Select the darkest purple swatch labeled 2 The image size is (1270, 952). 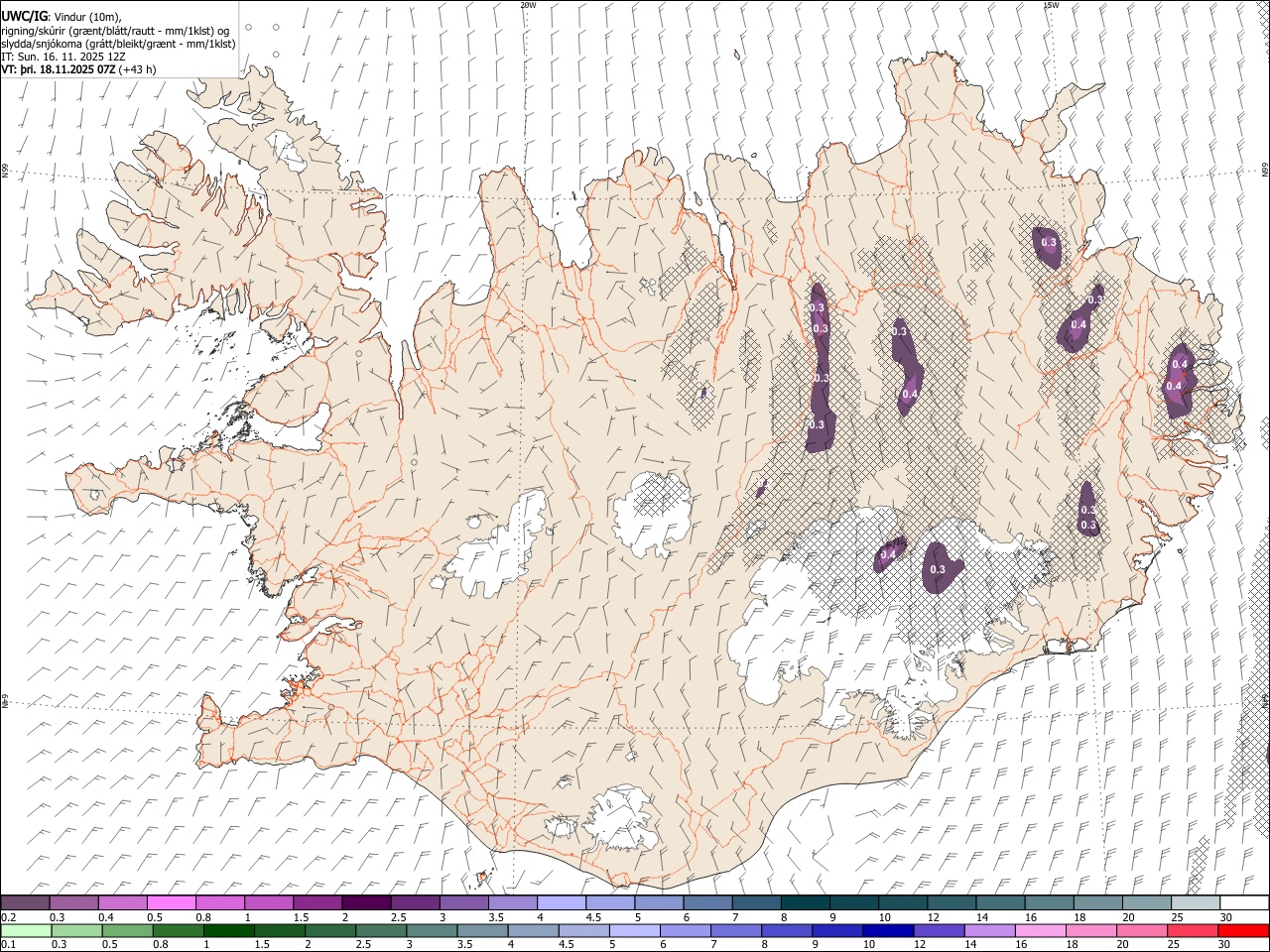(366, 902)
